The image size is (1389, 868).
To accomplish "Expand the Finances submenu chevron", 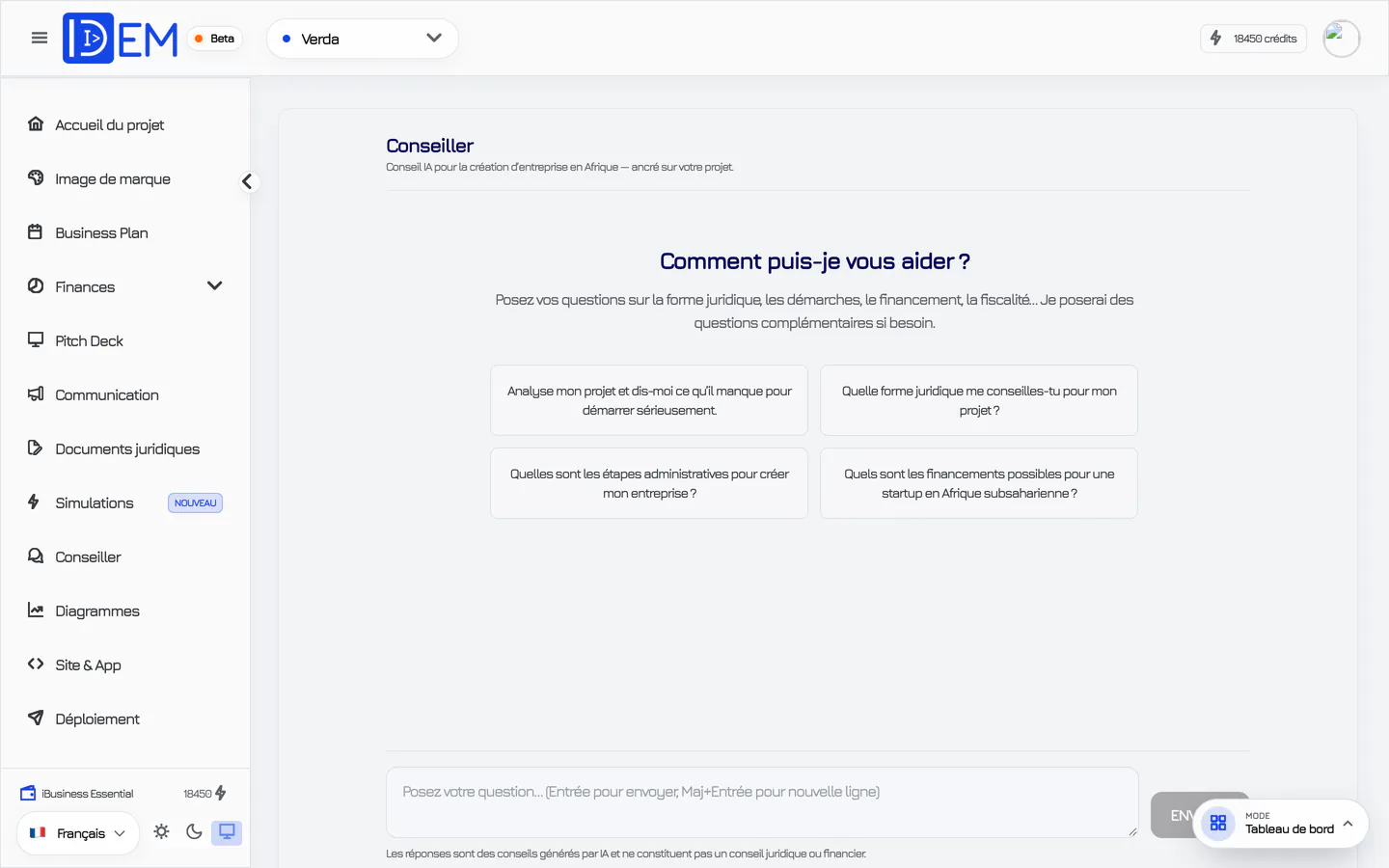I will tap(214, 285).
